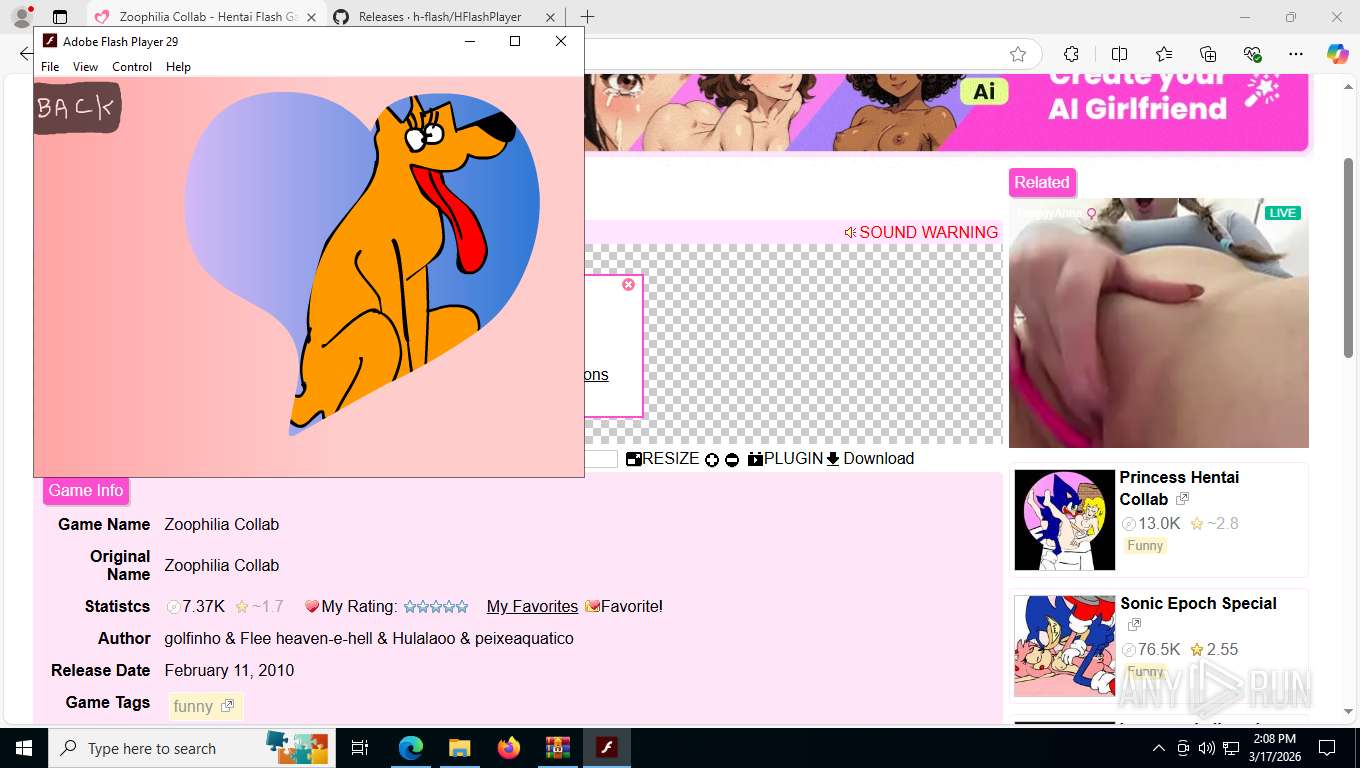Image resolution: width=1360 pixels, height=768 pixels.
Task: Close the Releases h-flash/HFlashPlayer tab
Action: click(550, 17)
